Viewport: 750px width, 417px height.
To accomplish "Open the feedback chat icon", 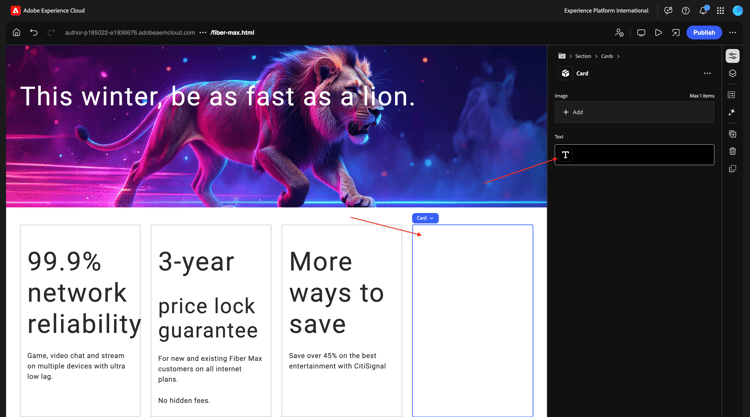I will [668, 11].
